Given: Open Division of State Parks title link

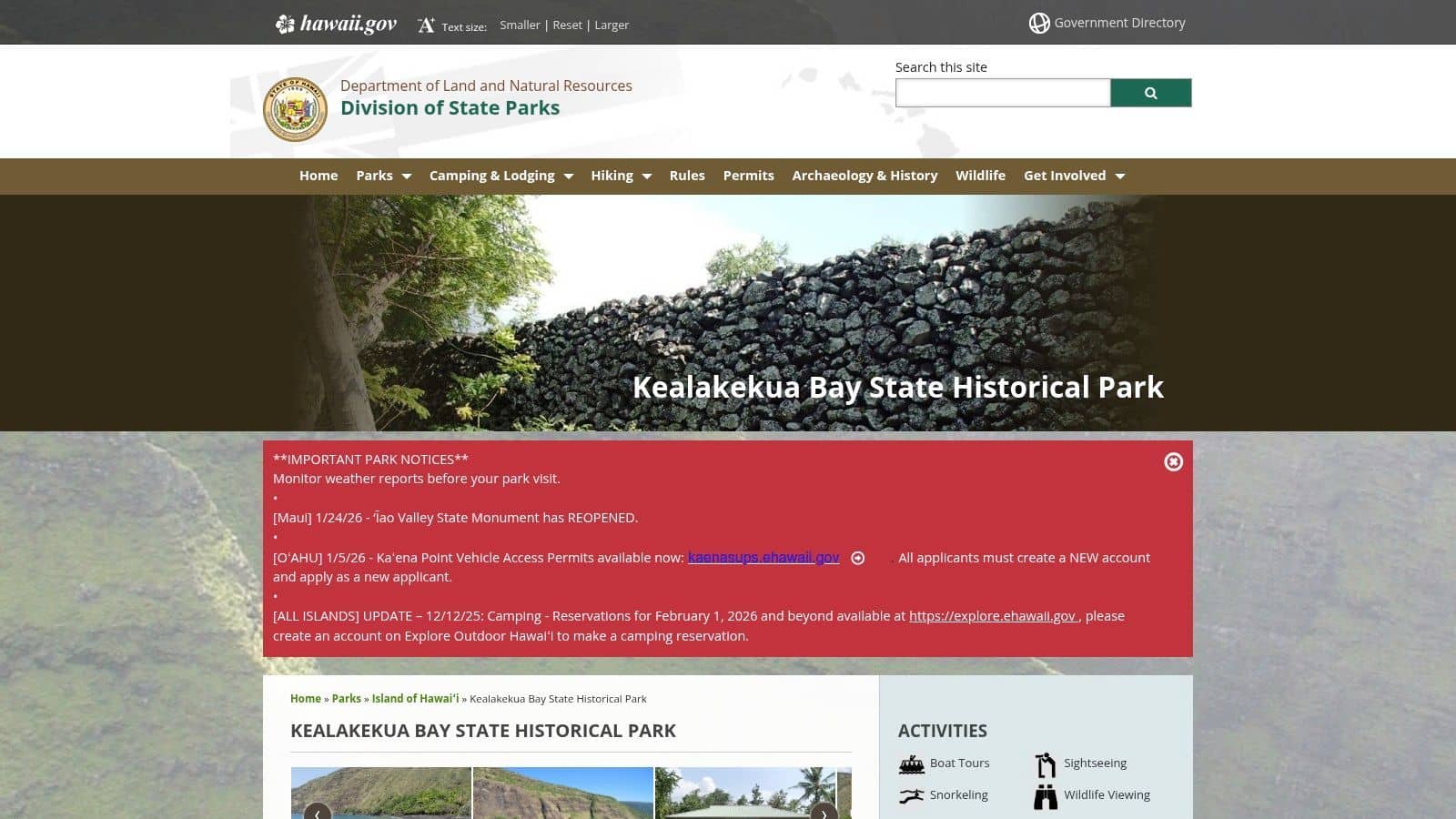Looking at the screenshot, I should click(x=450, y=107).
